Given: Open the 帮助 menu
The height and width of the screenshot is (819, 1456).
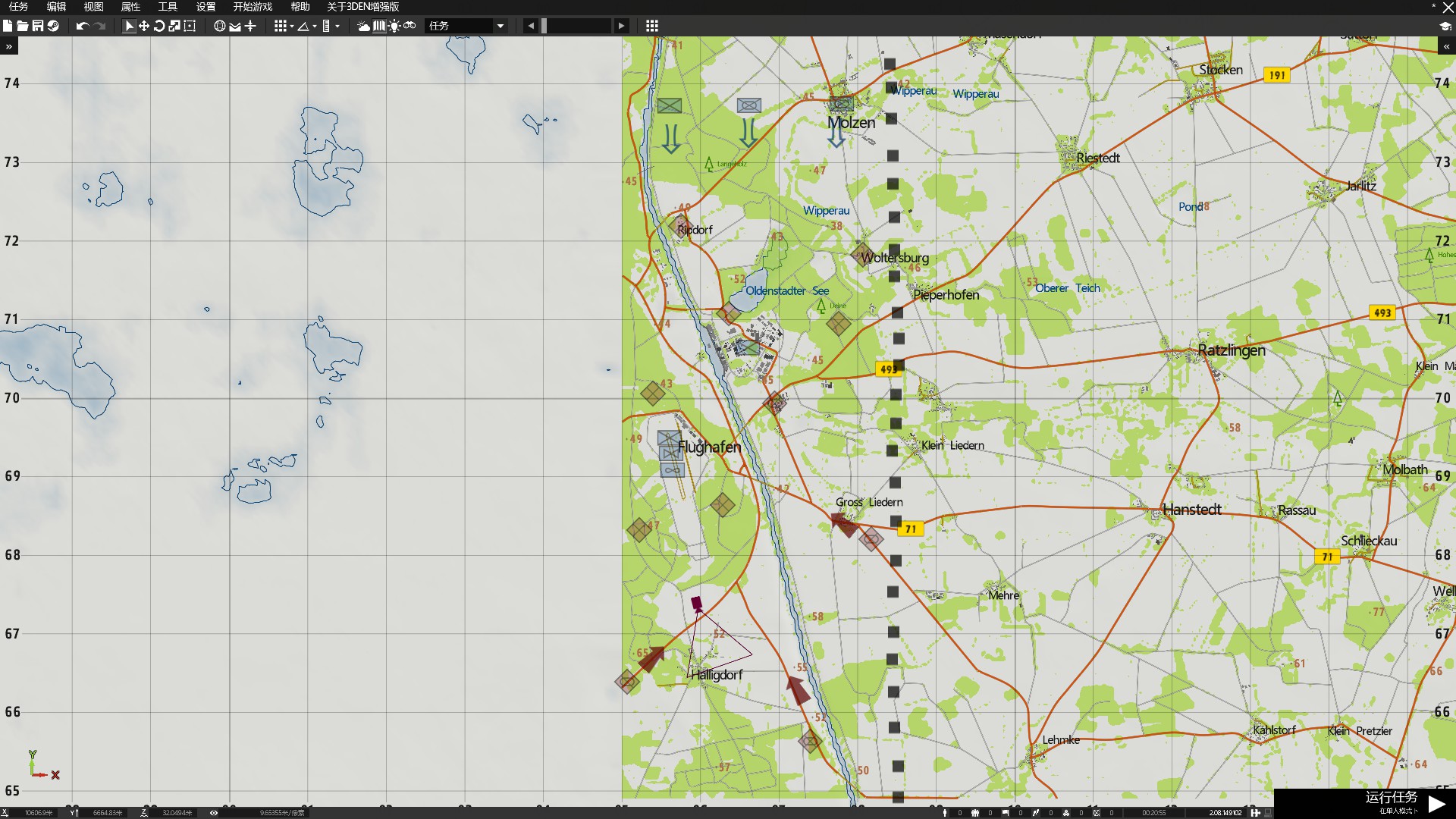Looking at the screenshot, I should [x=300, y=7].
